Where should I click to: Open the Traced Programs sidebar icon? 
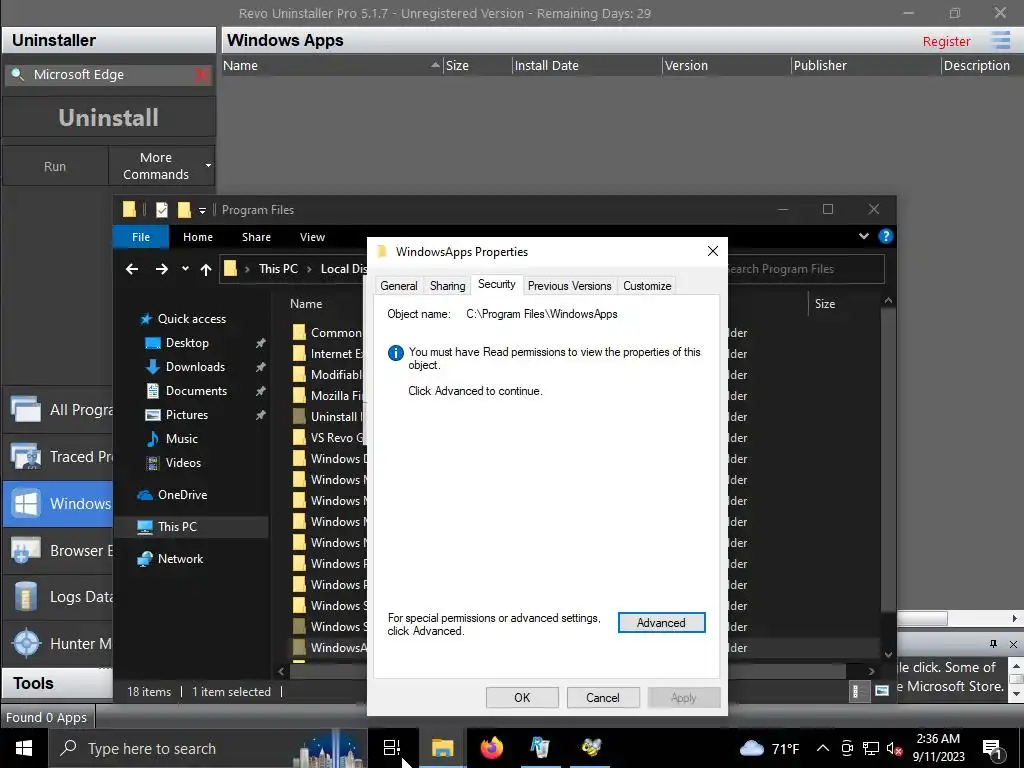pyautogui.click(x=25, y=456)
